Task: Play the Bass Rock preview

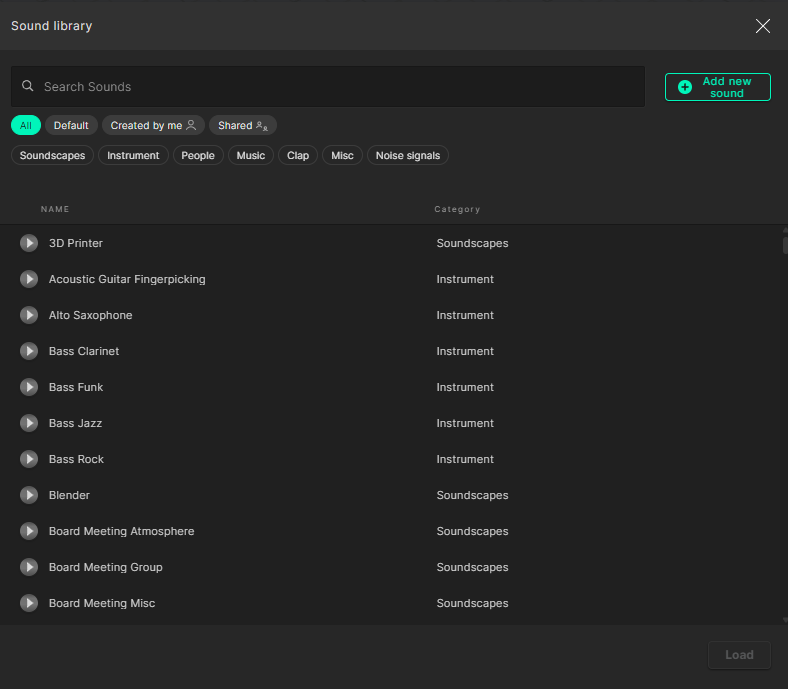Action: [x=29, y=459]
